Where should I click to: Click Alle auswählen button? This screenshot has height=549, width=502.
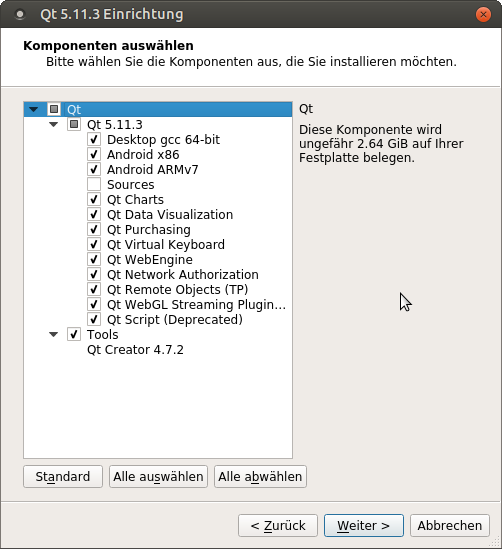[158, 477]
